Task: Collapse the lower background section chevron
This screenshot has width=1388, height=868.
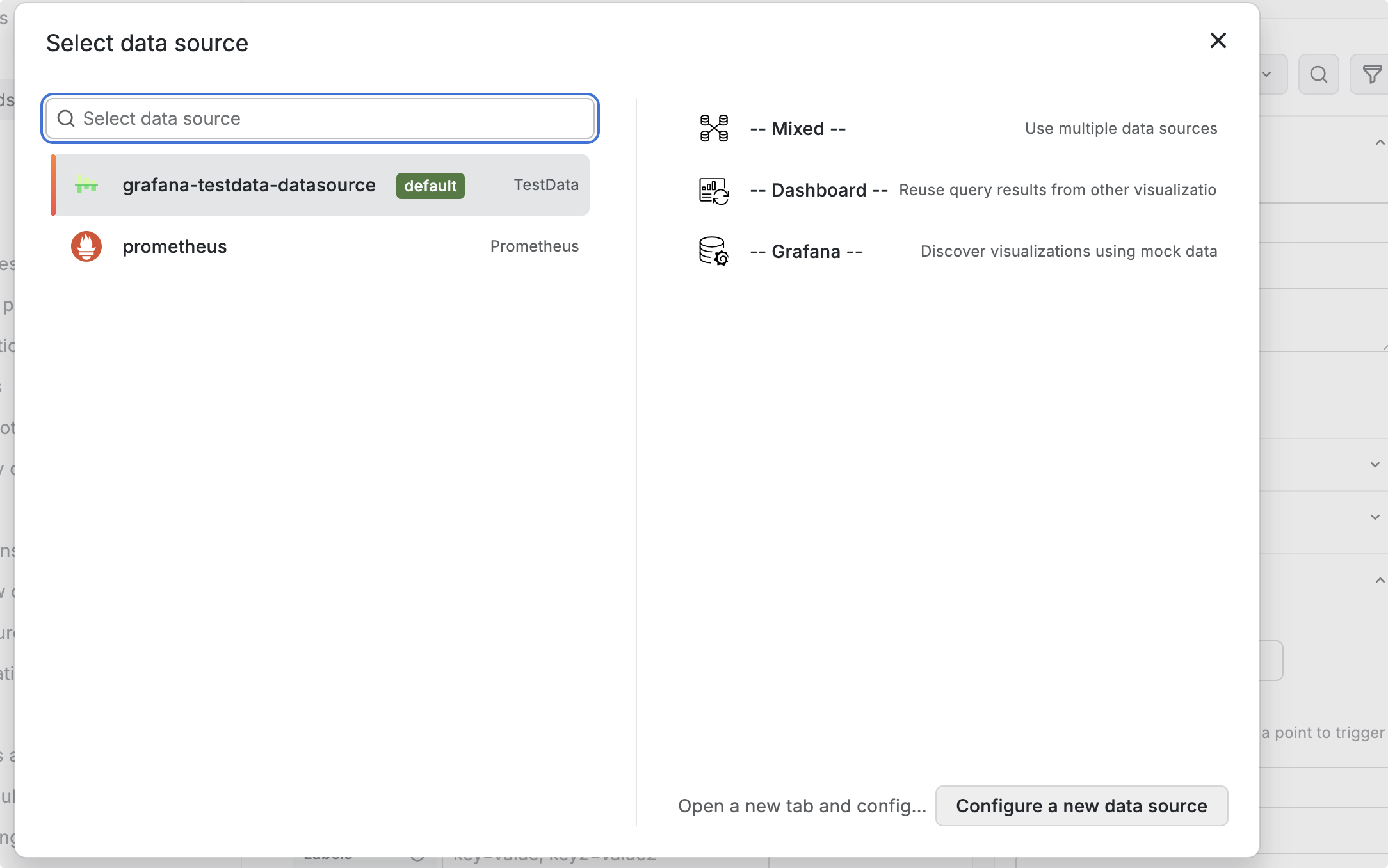Action: point(1380,580)
